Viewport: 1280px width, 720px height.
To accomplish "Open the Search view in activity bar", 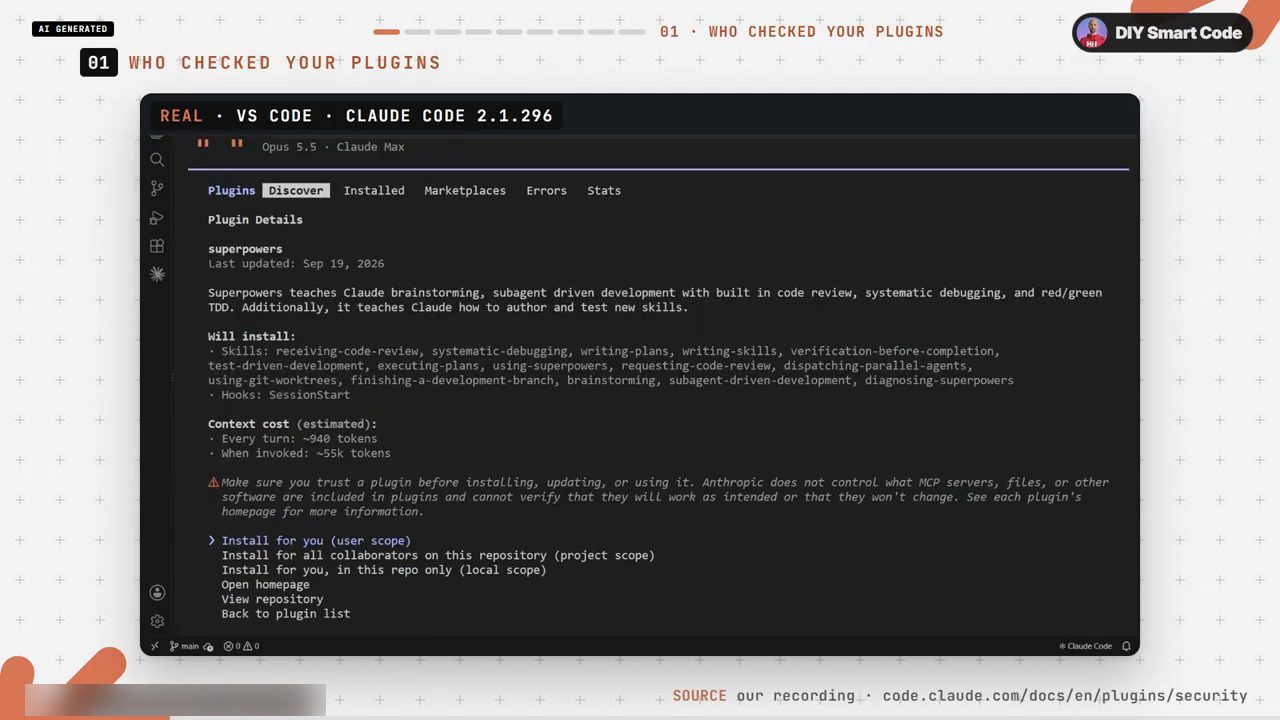I will [157, 160].
